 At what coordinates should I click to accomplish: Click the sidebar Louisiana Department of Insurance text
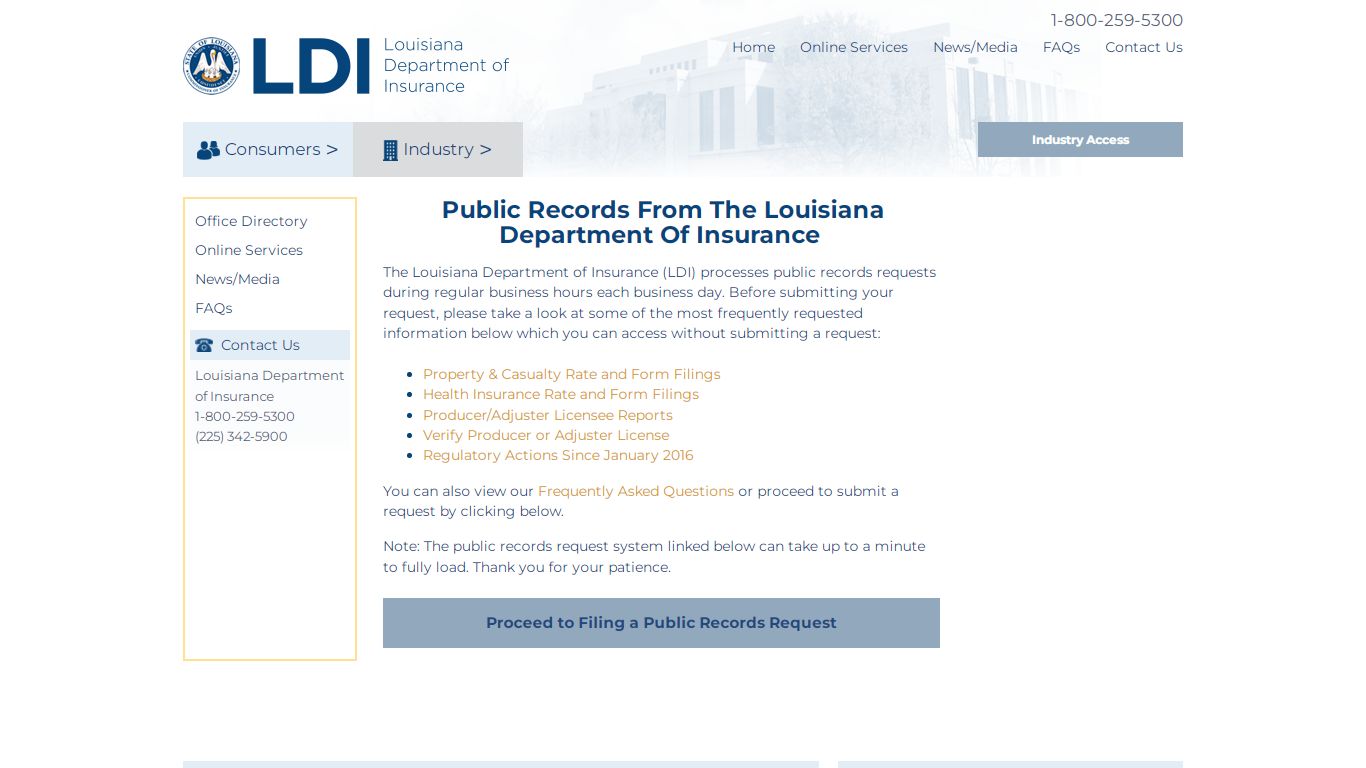click(x=269, y=386)
